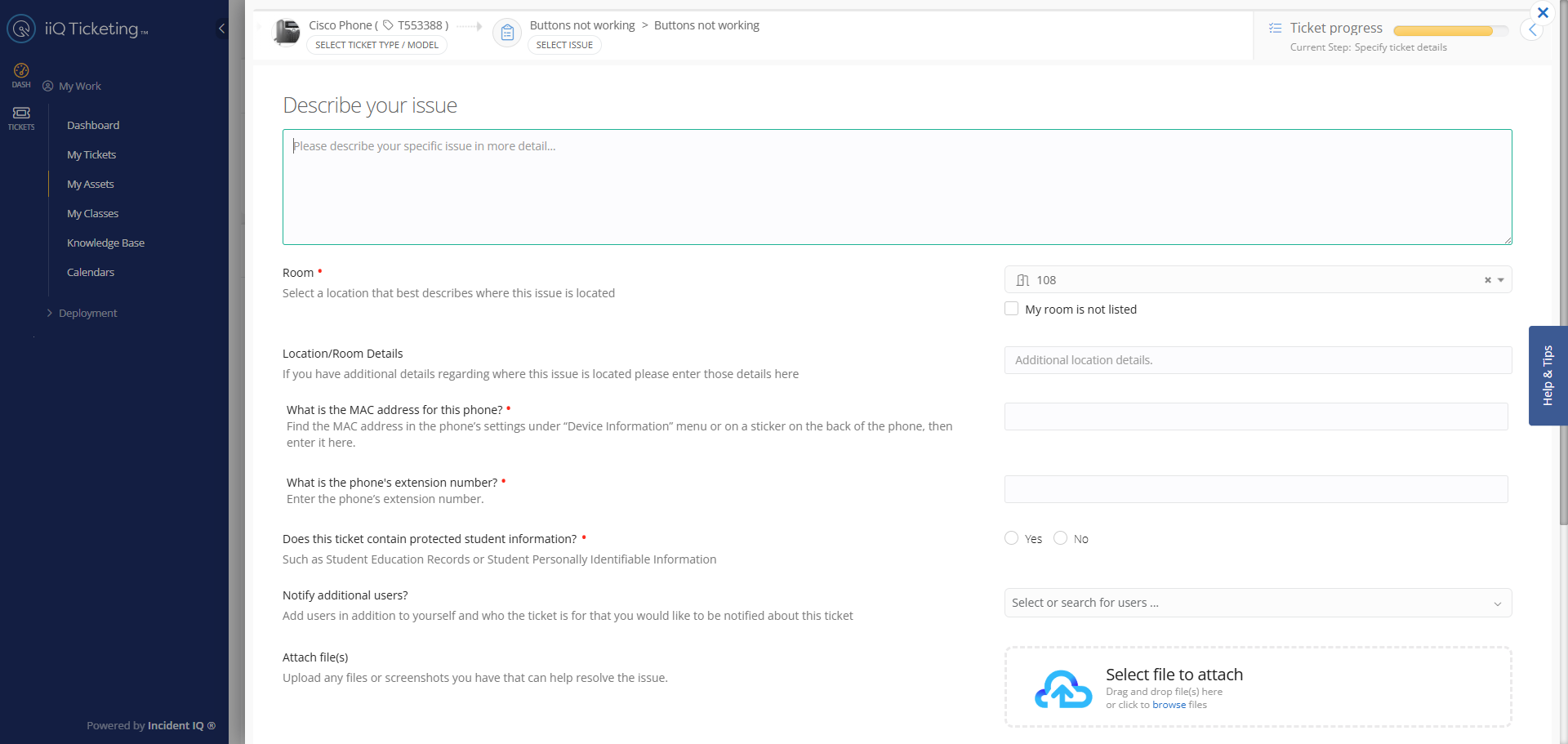Select Yes for protected student information
The width and height of the screenshot is (1568, 744).
coord(1011,538)
